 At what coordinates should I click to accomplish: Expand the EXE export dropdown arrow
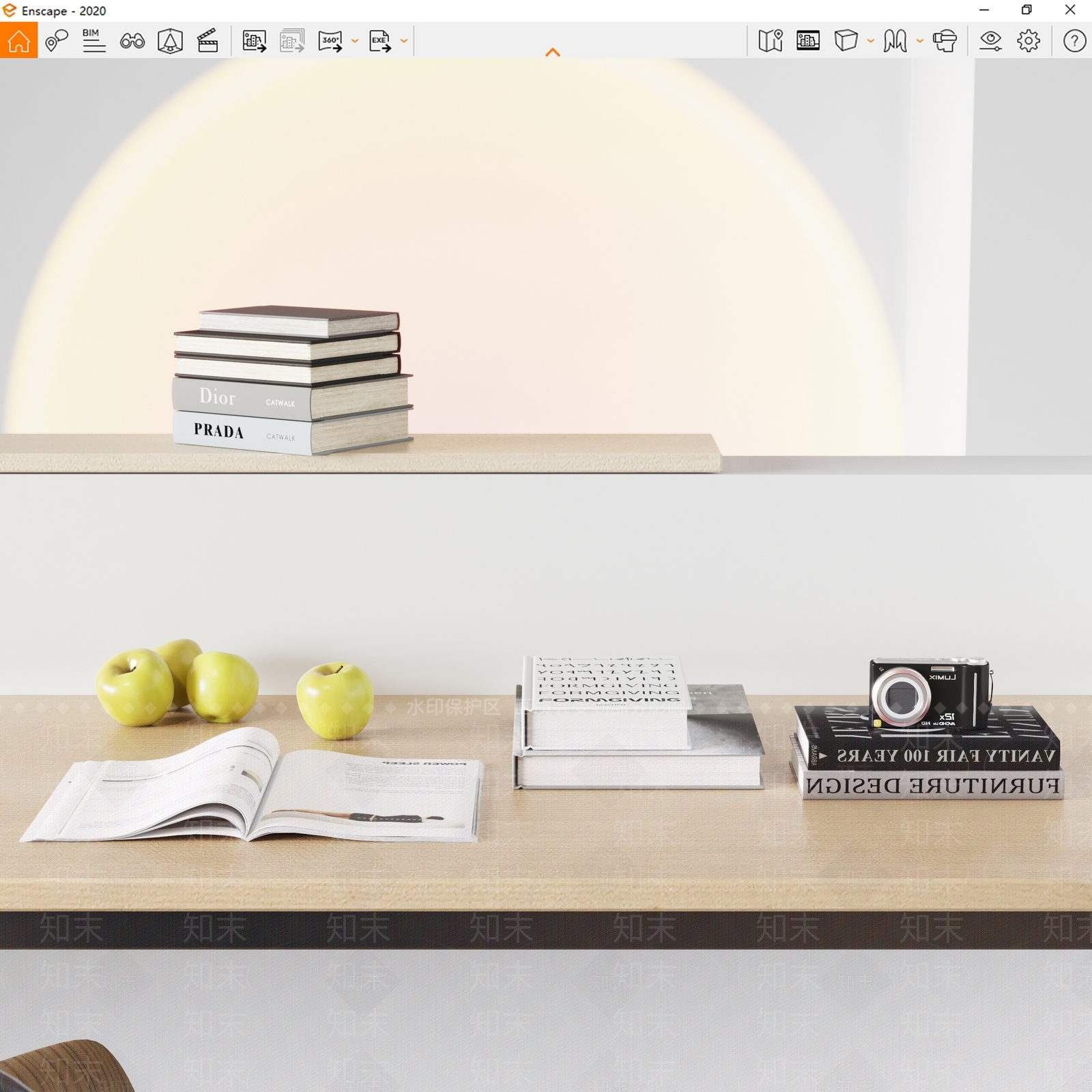404,41
